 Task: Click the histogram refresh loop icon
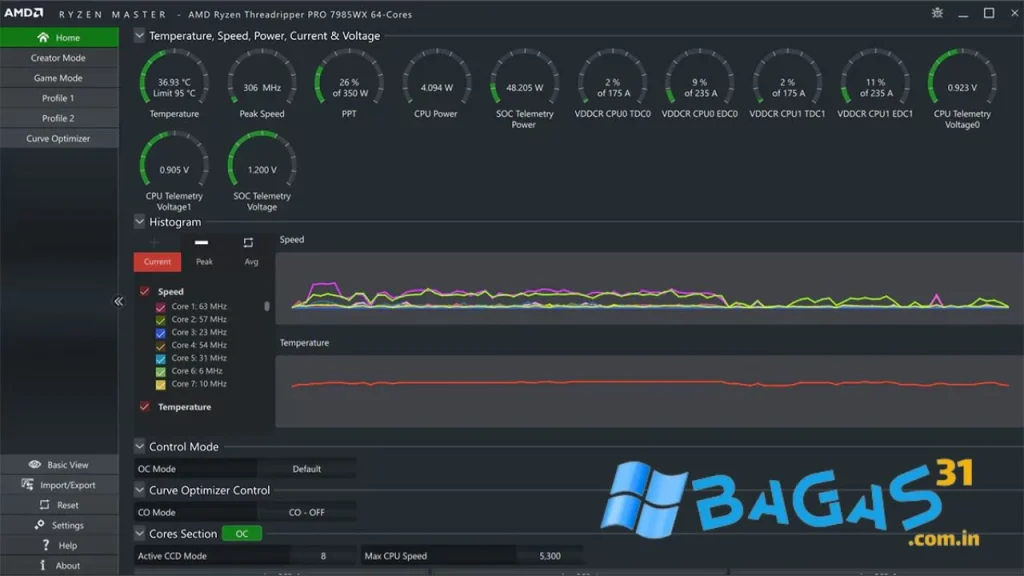point(248,242)
